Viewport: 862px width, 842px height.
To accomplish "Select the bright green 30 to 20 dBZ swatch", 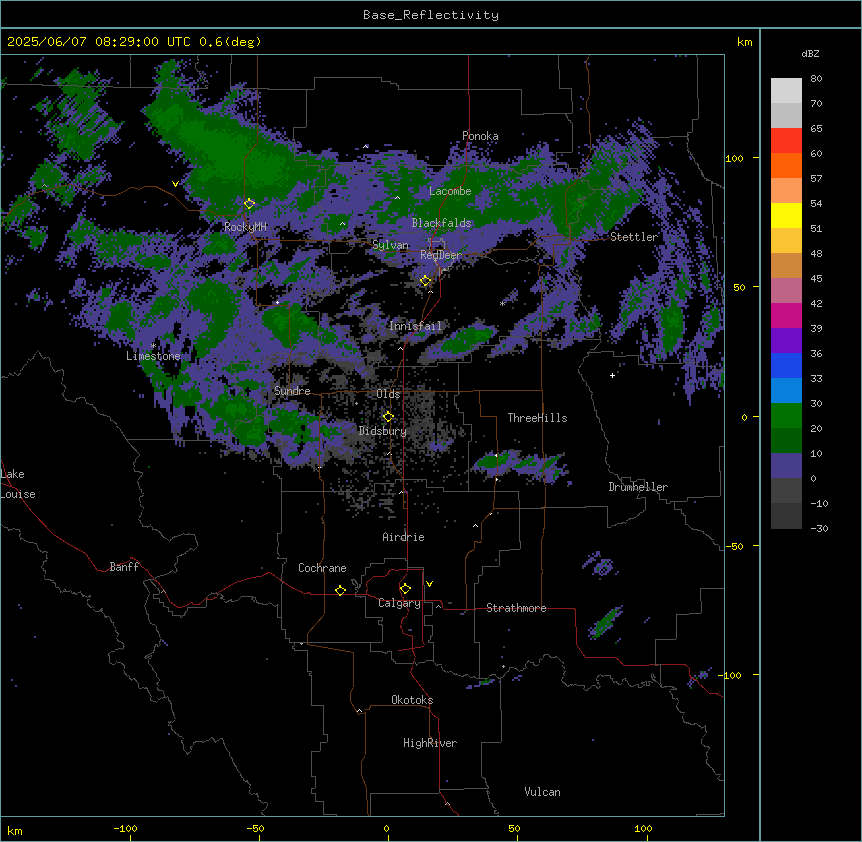I will (786, 416).
